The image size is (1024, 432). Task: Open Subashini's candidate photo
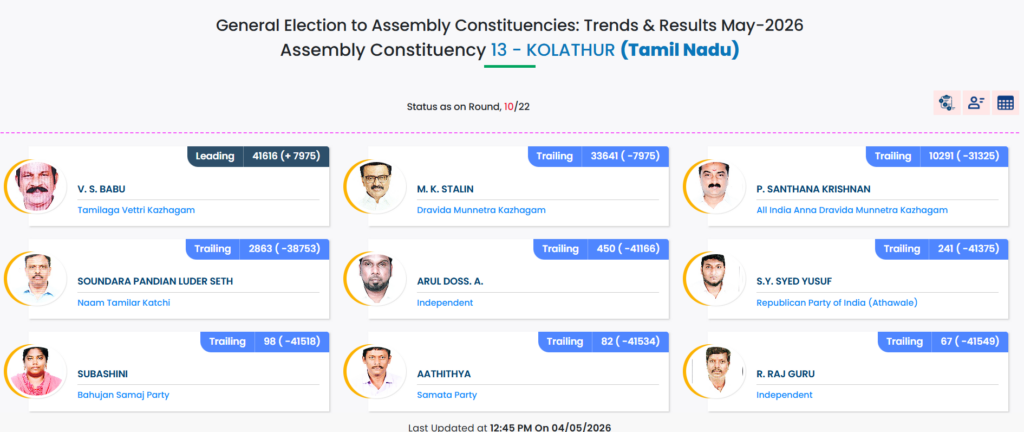pyautogui.click(x=37, y=372)
